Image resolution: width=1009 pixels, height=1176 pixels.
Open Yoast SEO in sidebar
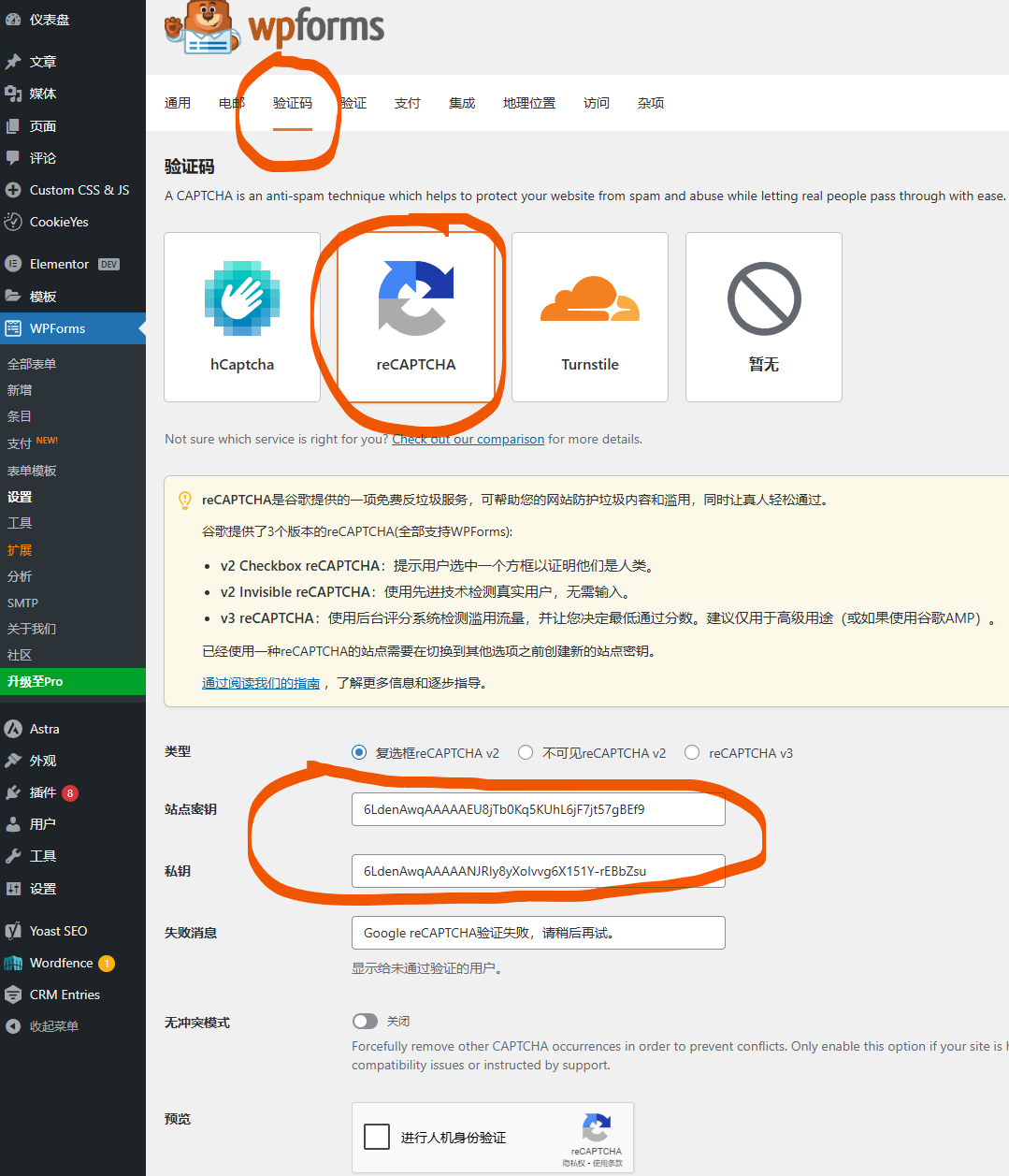[58, 931]
